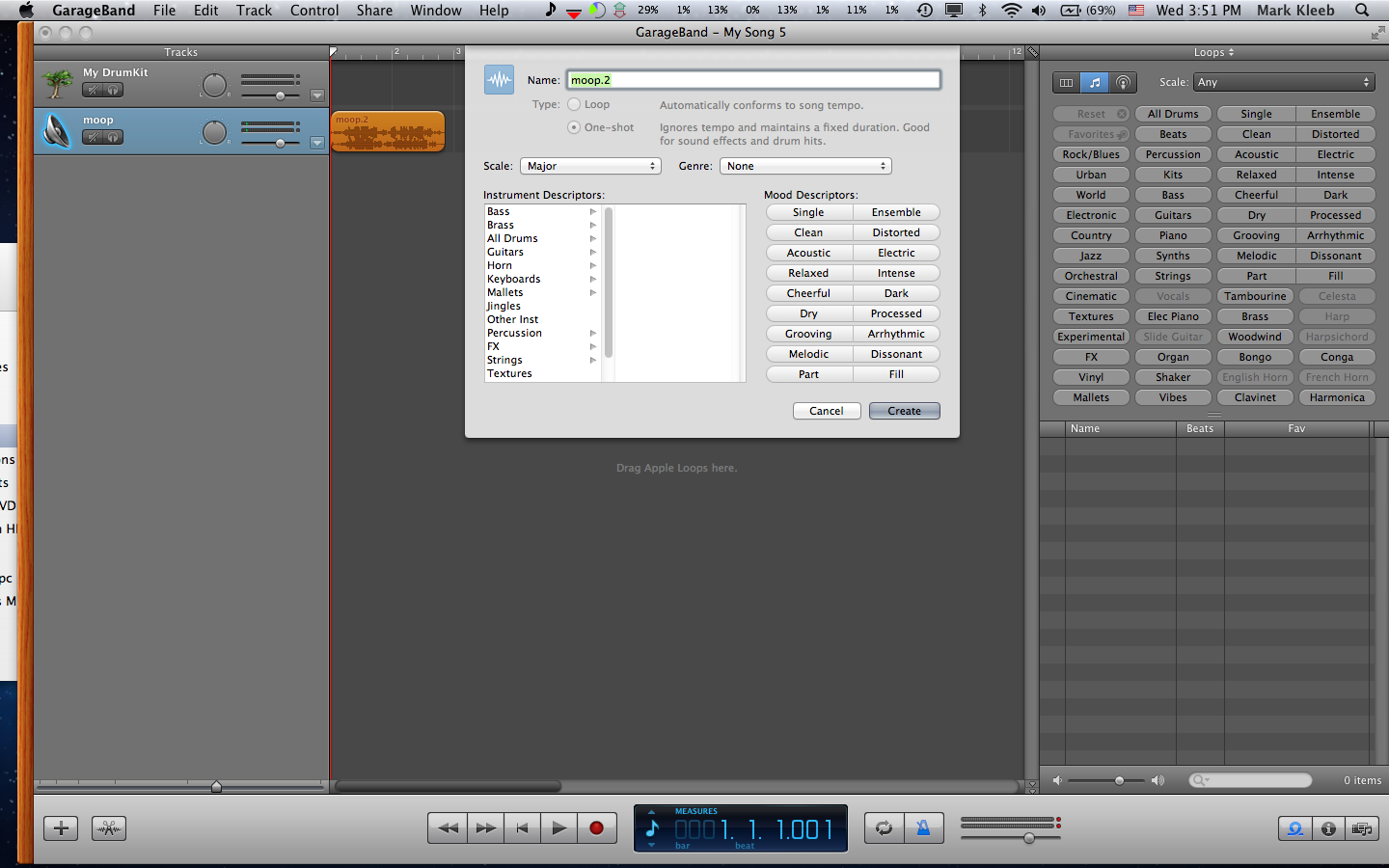Toggle the cycle region button
The image size is (1389, 868).
pyautogui.click(x=884, y=827)
